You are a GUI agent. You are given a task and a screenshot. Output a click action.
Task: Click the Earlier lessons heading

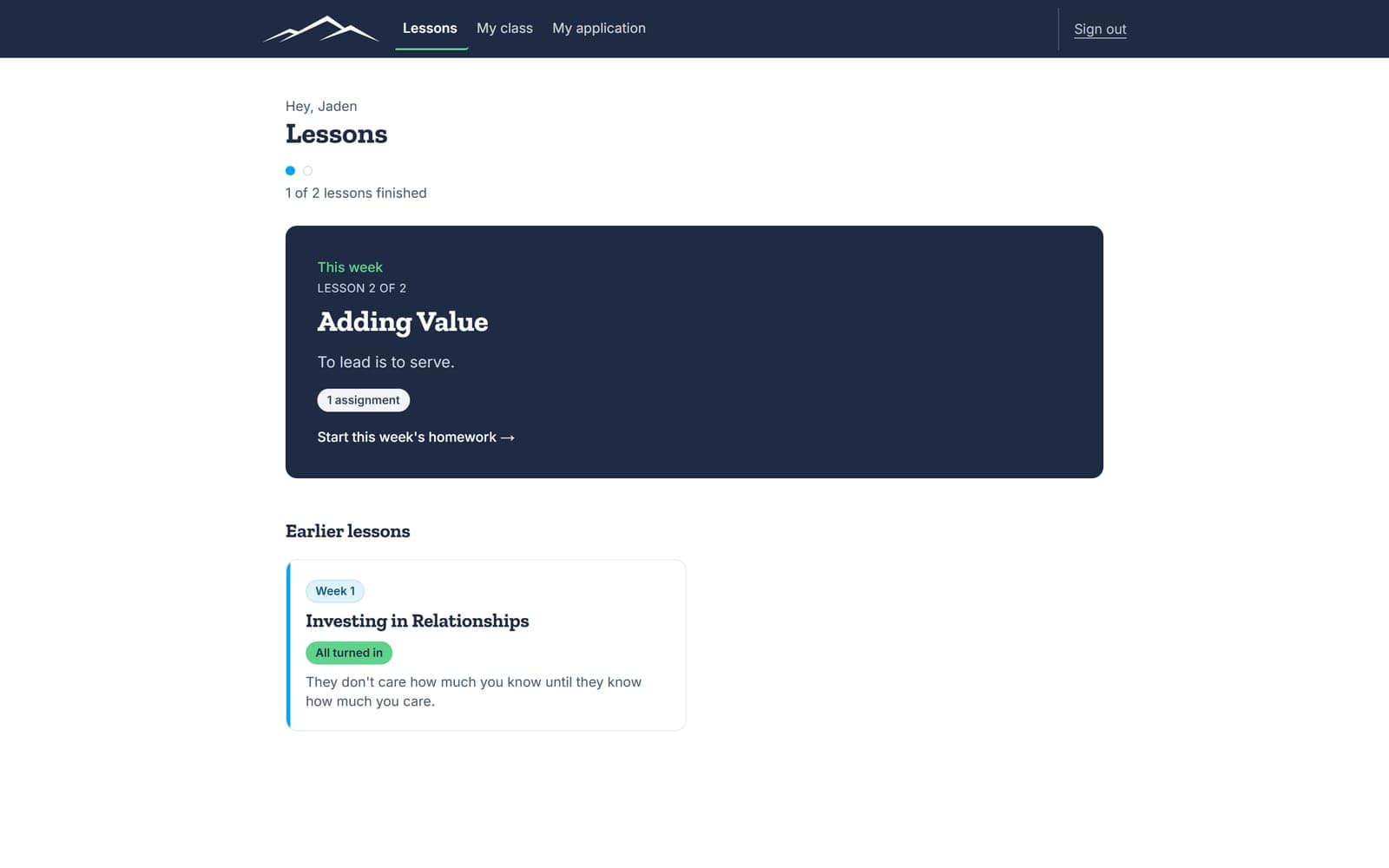347,531
